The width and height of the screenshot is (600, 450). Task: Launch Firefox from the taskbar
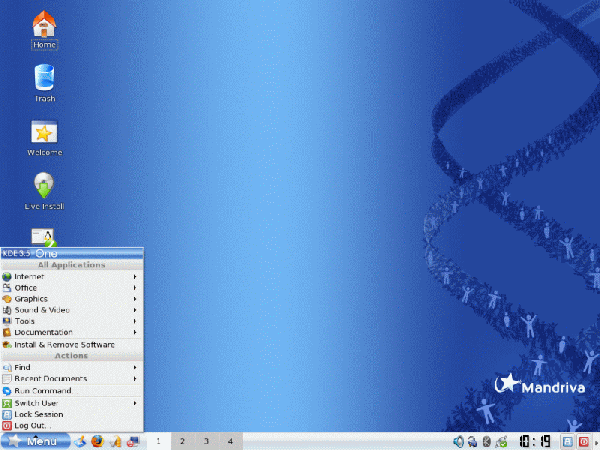pos(97,440)
